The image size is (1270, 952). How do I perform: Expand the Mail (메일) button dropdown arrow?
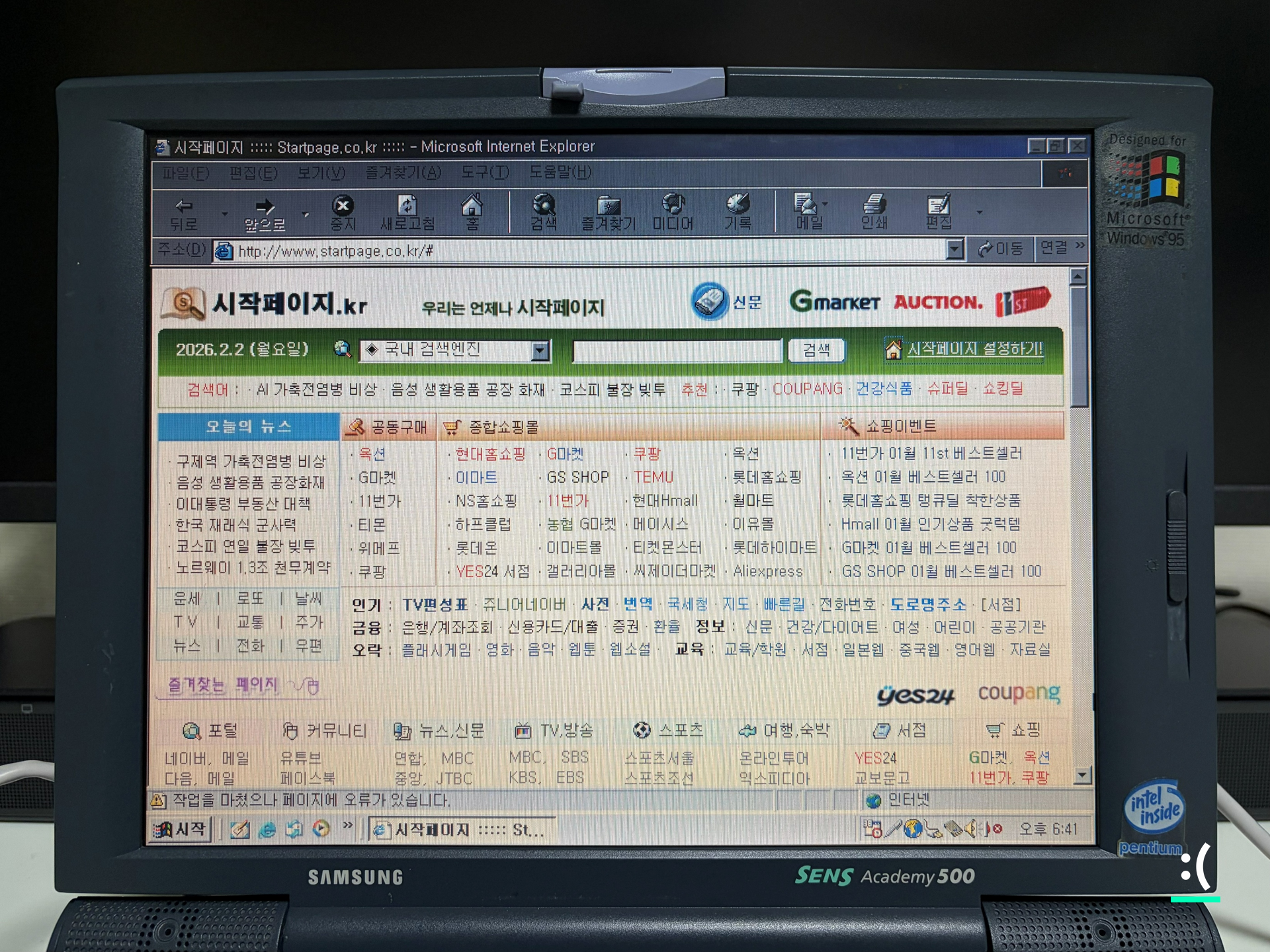tap(825, 205)
